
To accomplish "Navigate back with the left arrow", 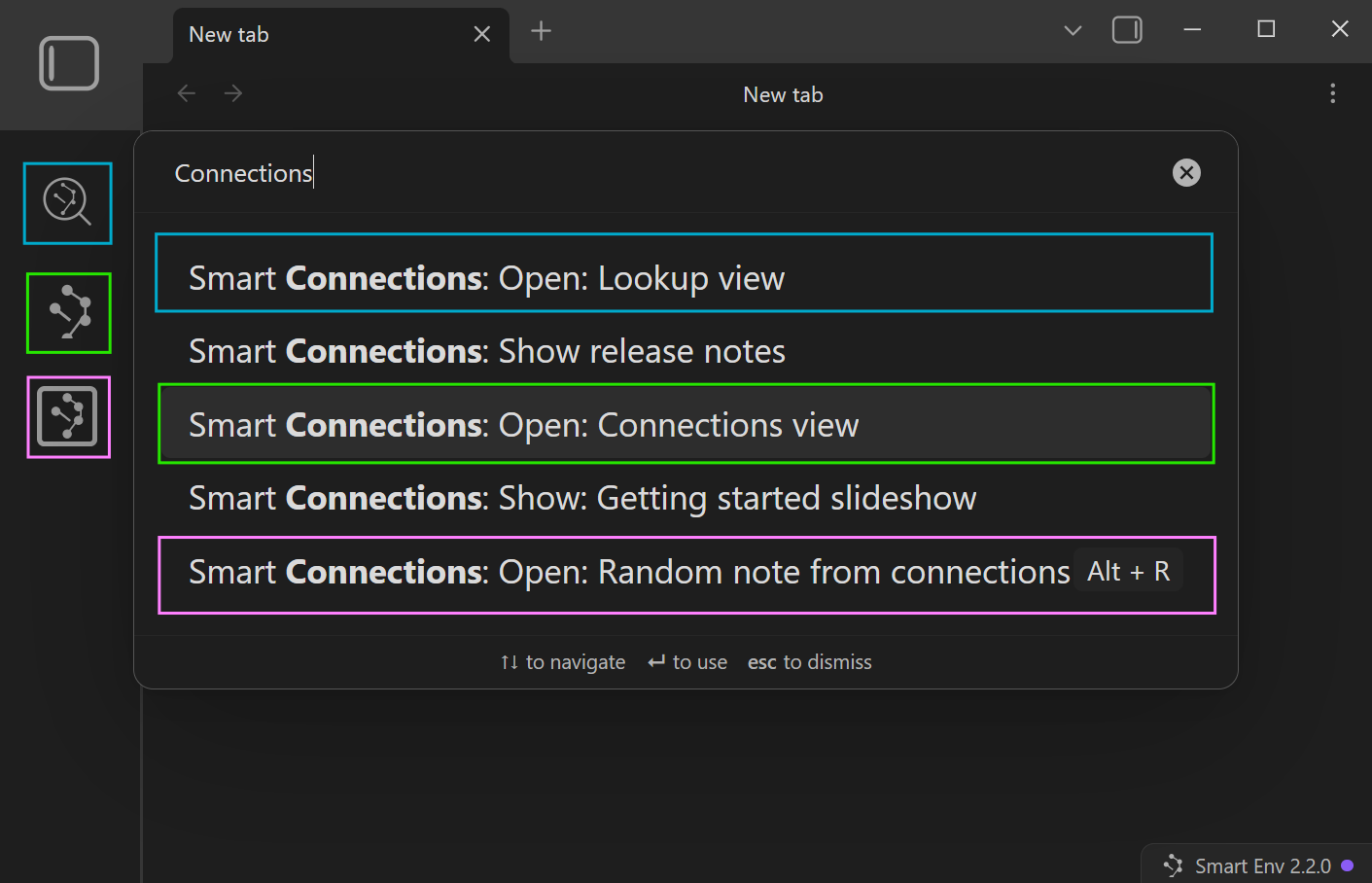I will 187,93.
